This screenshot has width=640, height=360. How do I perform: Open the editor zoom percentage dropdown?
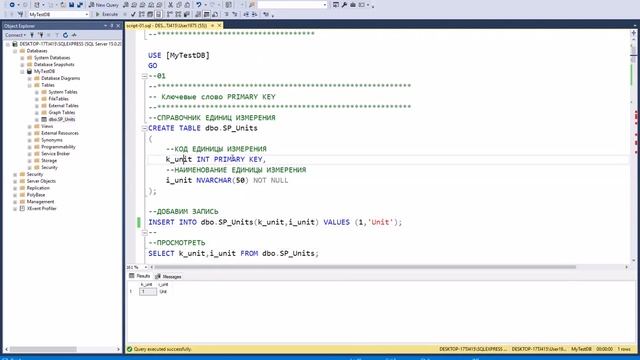click(x=146, y=267)
